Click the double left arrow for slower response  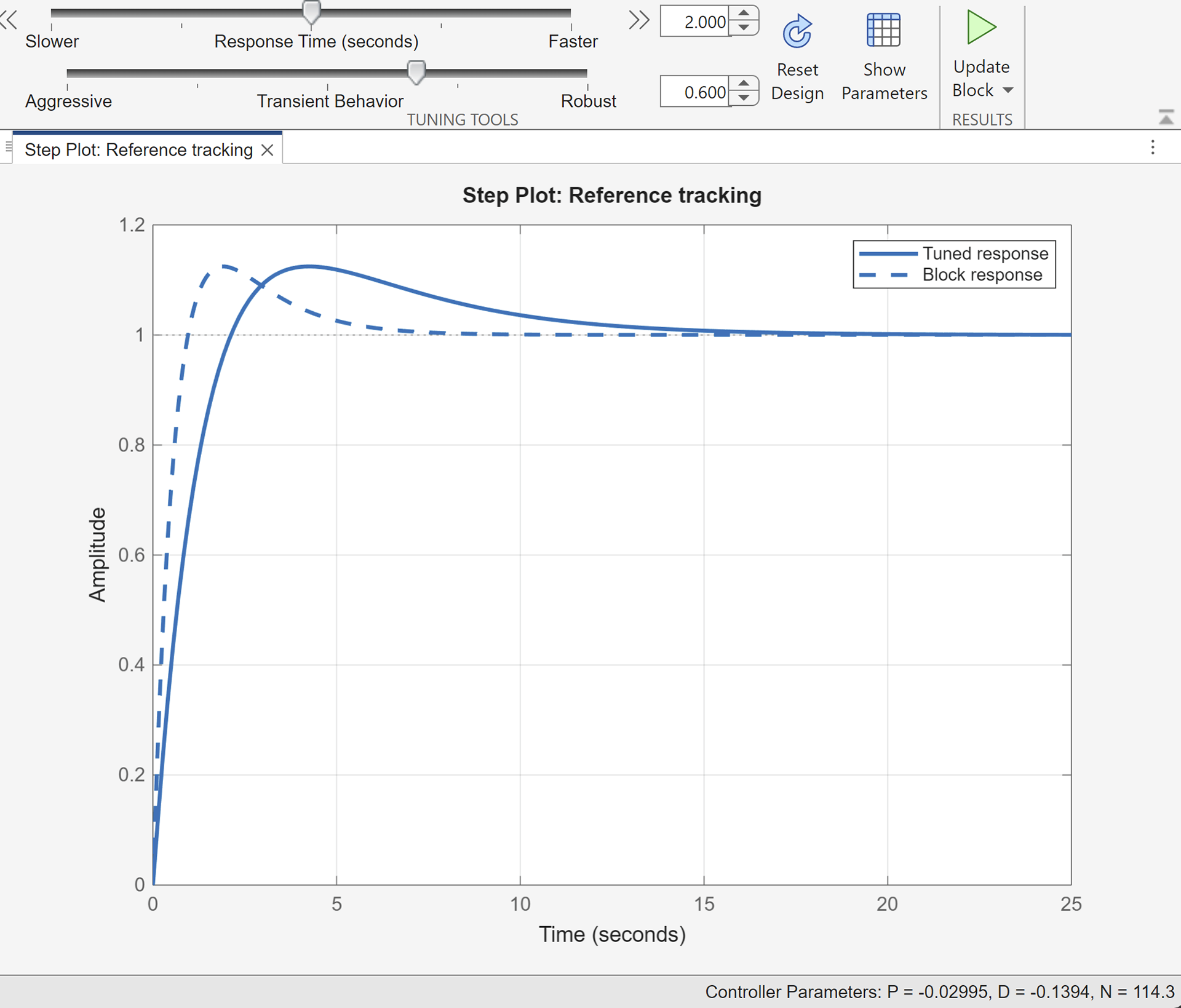(x=9, y=20)
